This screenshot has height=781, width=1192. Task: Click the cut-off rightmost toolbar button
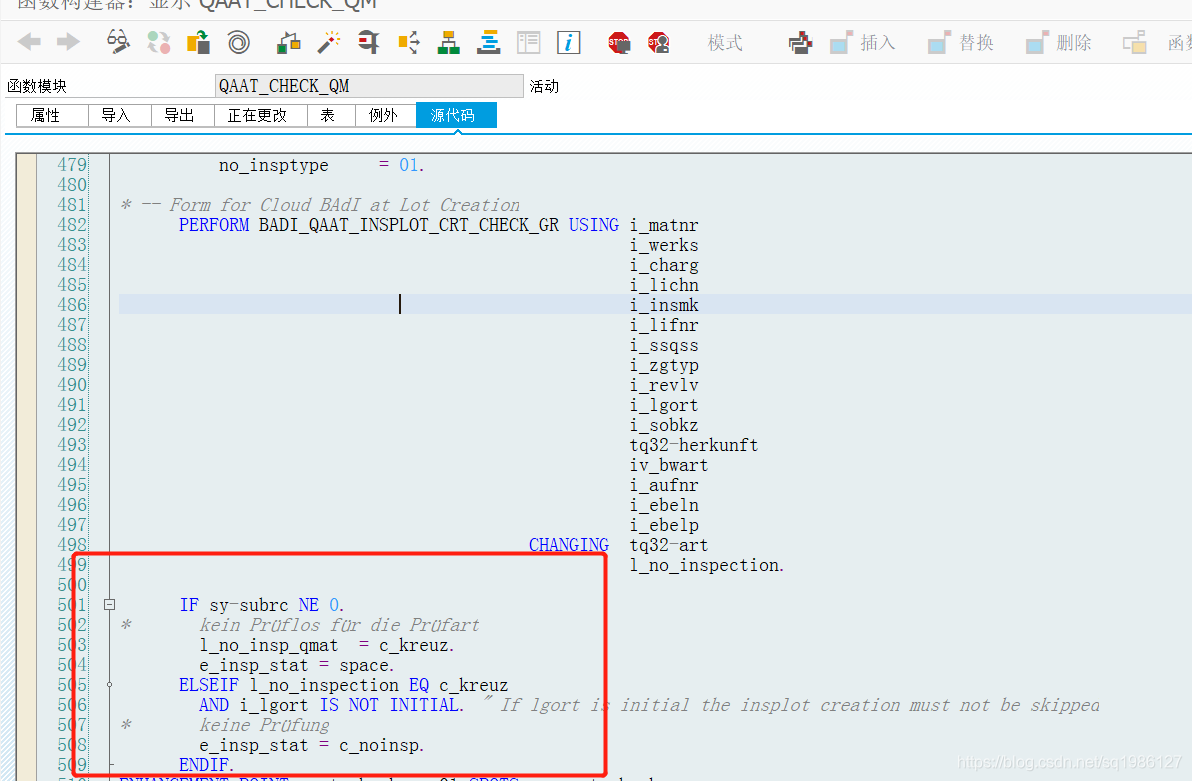point(1156,43)
